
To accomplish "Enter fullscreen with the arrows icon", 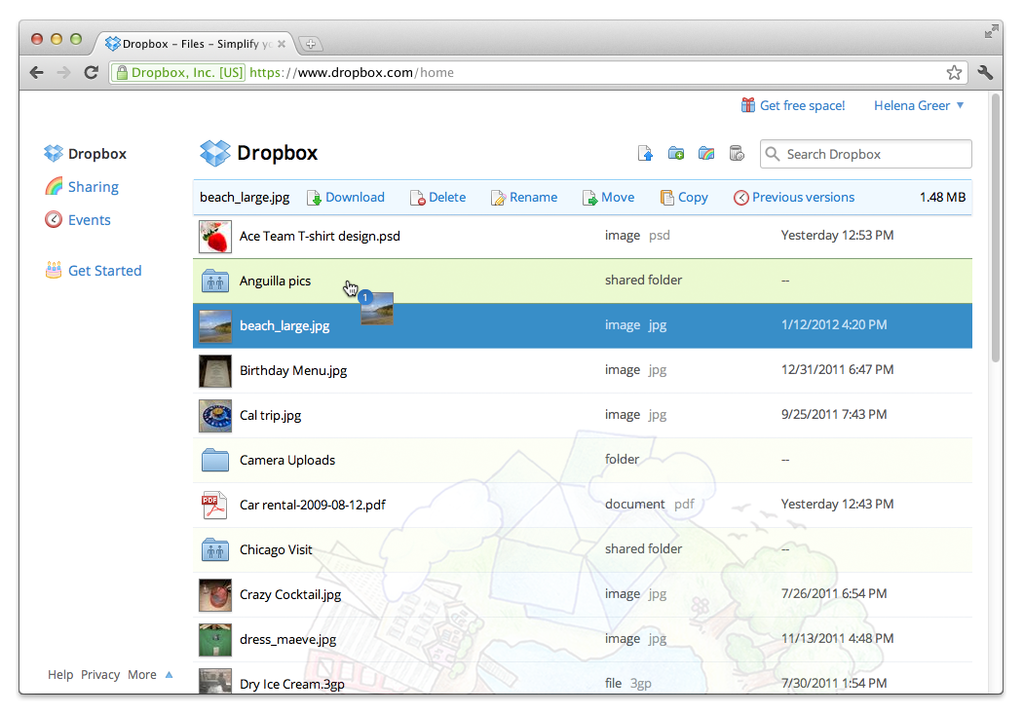I will (x=991, y=31).
